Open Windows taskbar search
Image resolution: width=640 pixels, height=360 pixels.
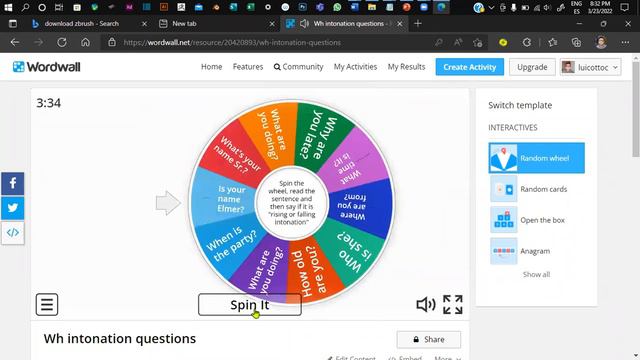tap(25, 7)
